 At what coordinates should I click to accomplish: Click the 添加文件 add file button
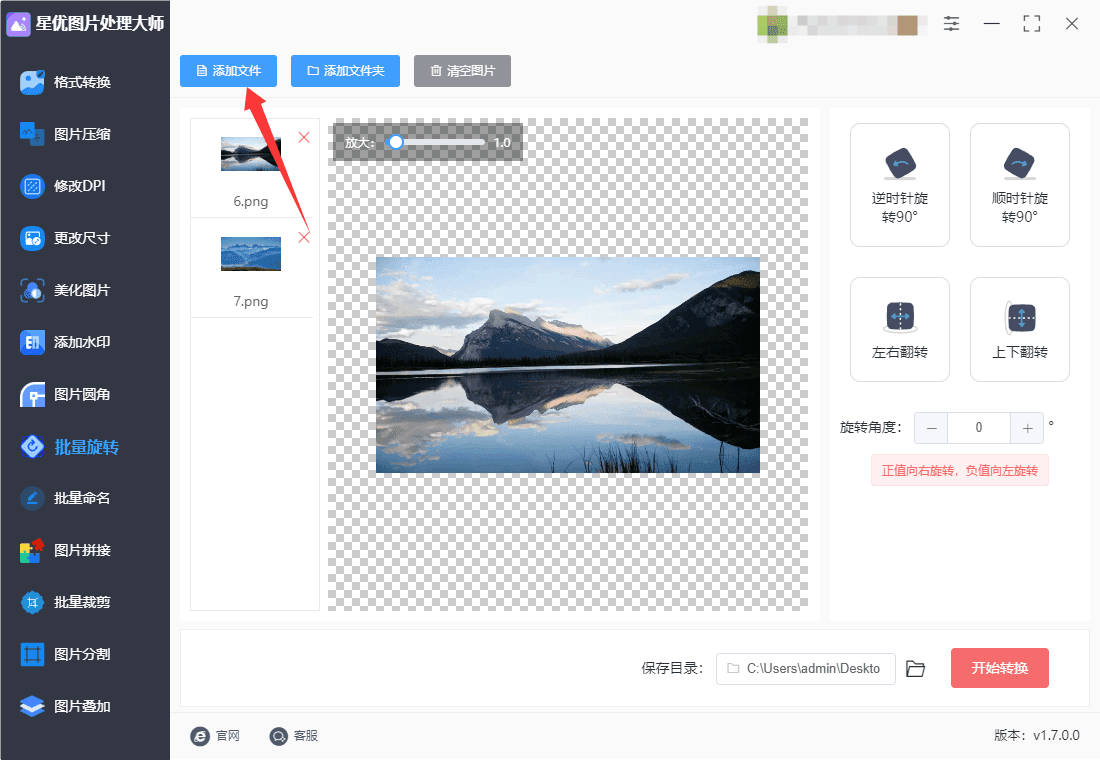[228, 71]
